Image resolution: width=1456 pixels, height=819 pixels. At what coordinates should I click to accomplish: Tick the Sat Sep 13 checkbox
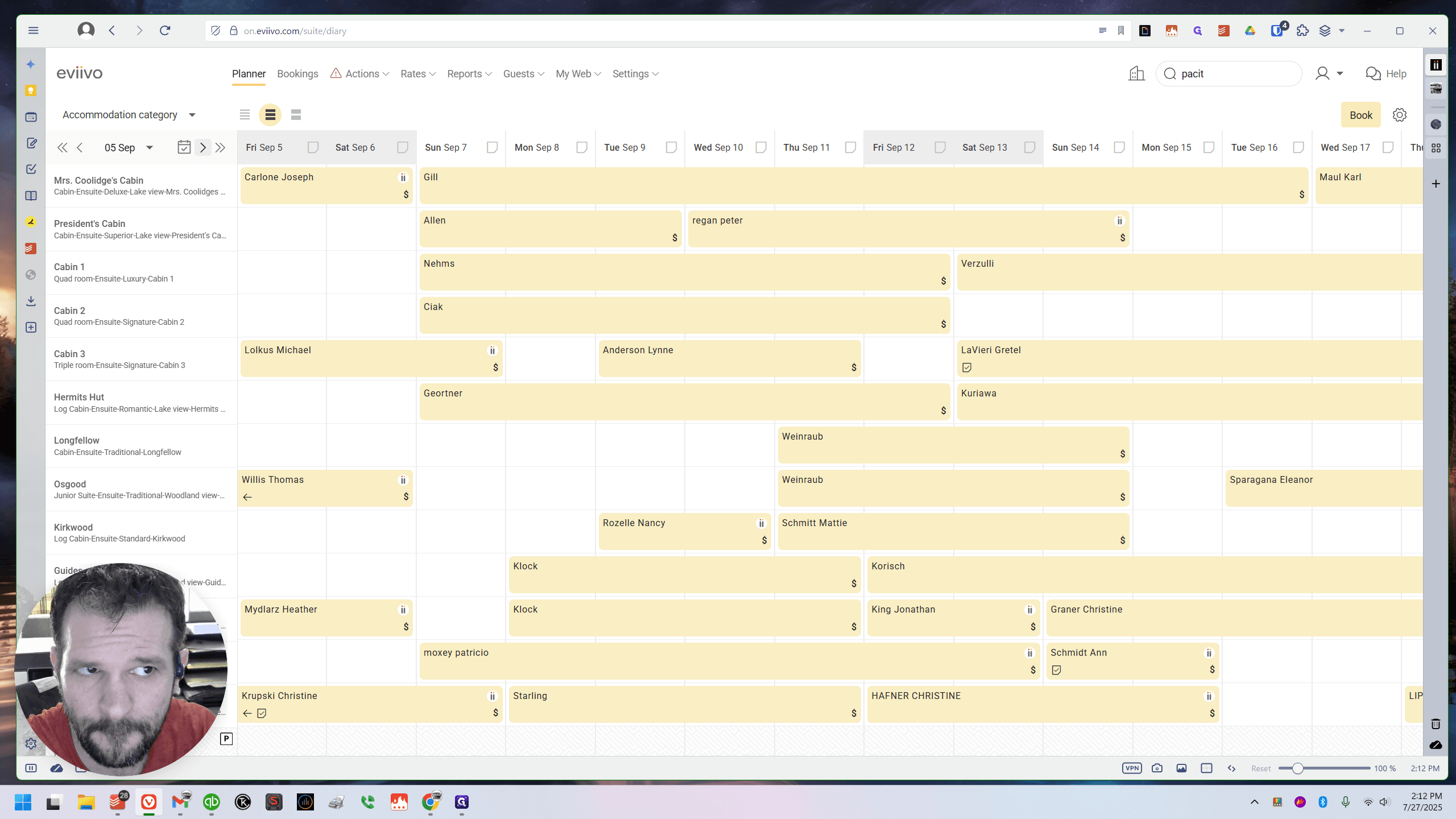pyautogui.click(x=1029, y=147)
